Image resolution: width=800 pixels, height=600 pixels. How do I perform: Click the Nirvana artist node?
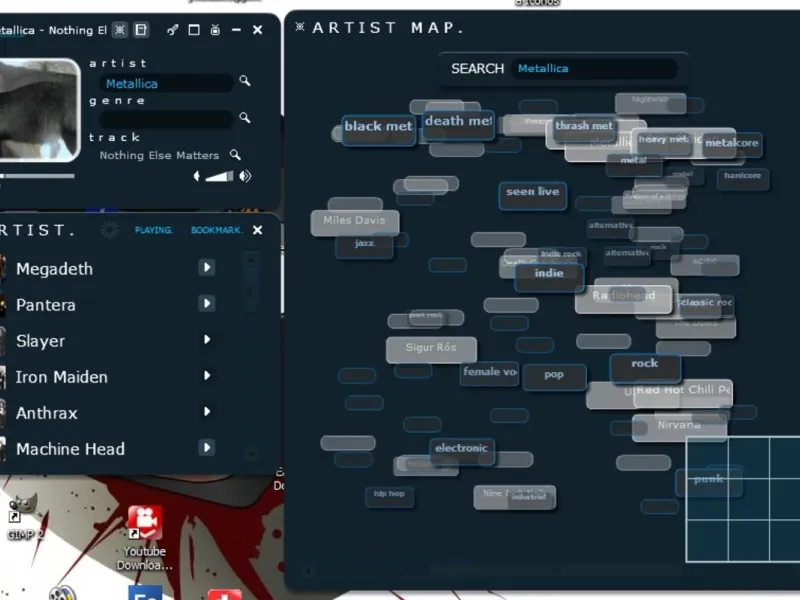pos(679,428)
